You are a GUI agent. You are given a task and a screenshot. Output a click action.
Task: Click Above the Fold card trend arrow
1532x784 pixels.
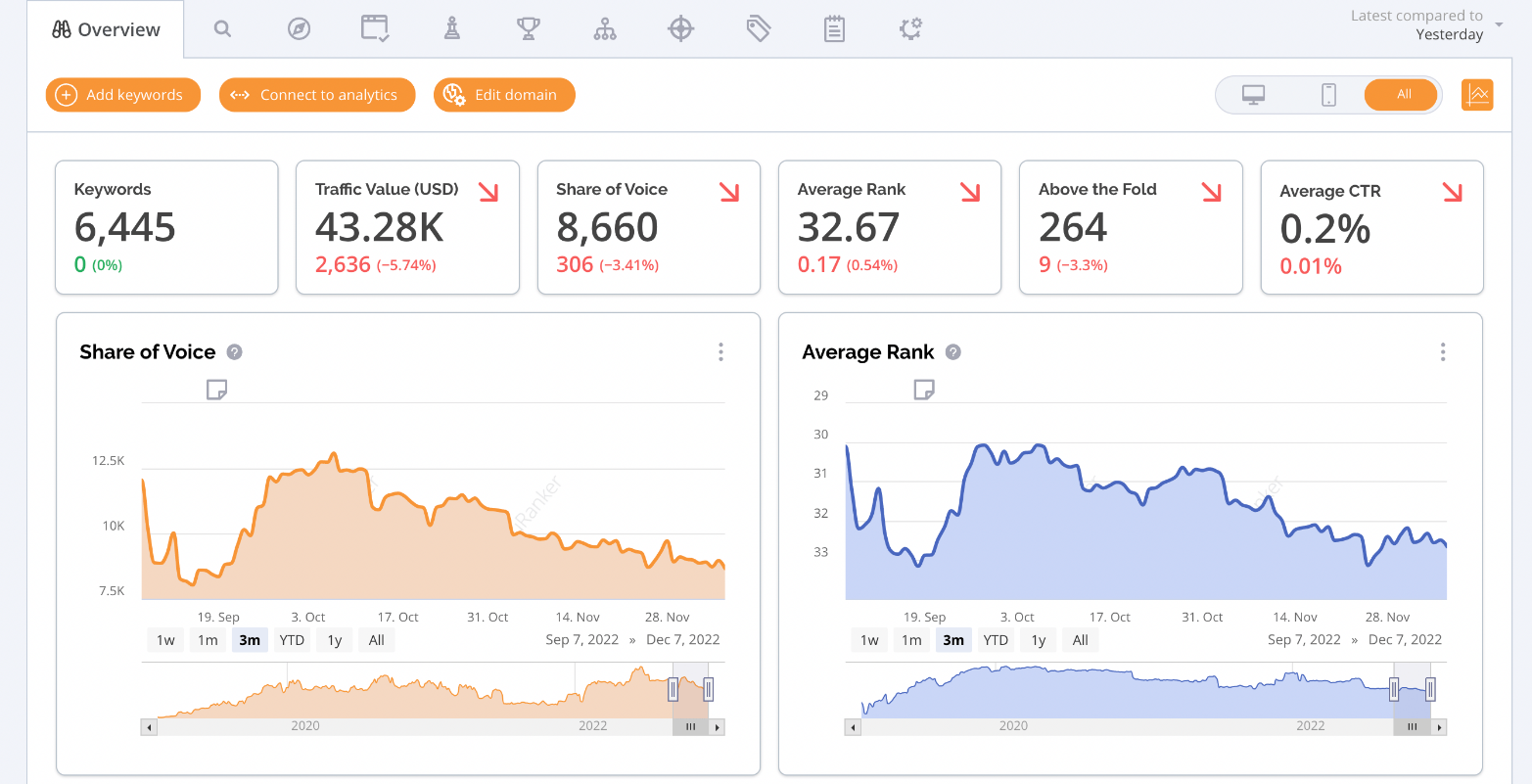(1212, 192)
